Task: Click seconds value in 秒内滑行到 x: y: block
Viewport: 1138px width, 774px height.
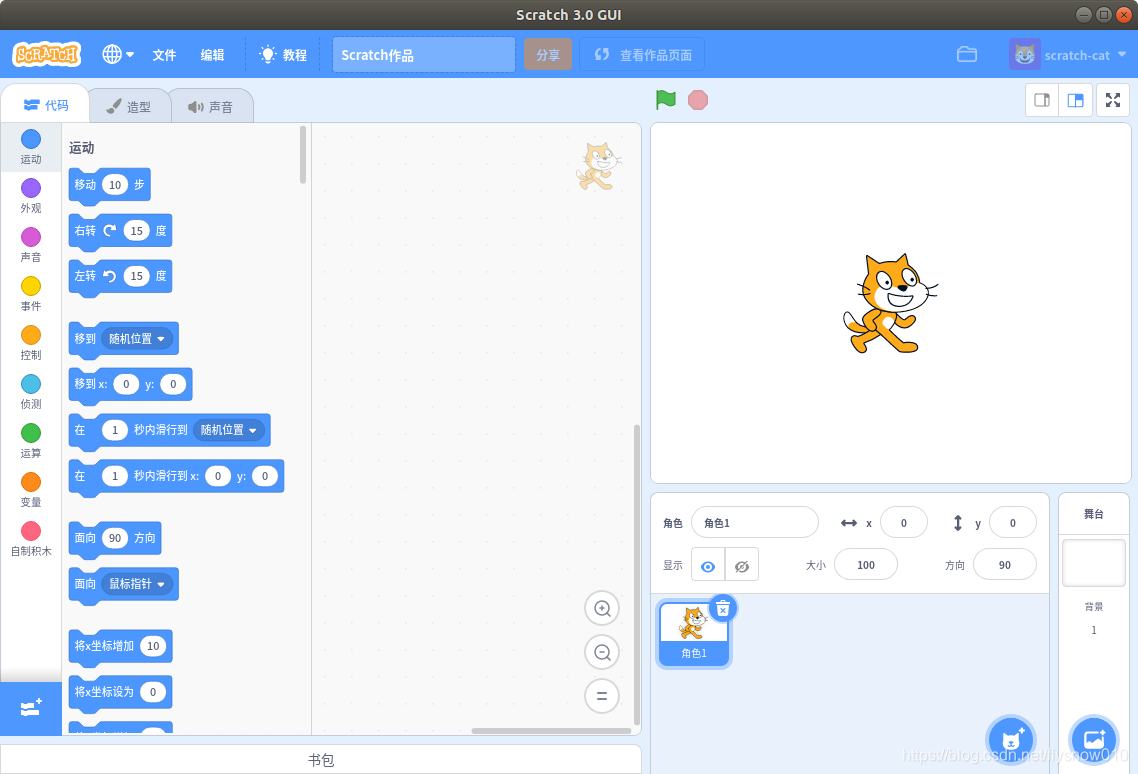Action: (115, 476)
